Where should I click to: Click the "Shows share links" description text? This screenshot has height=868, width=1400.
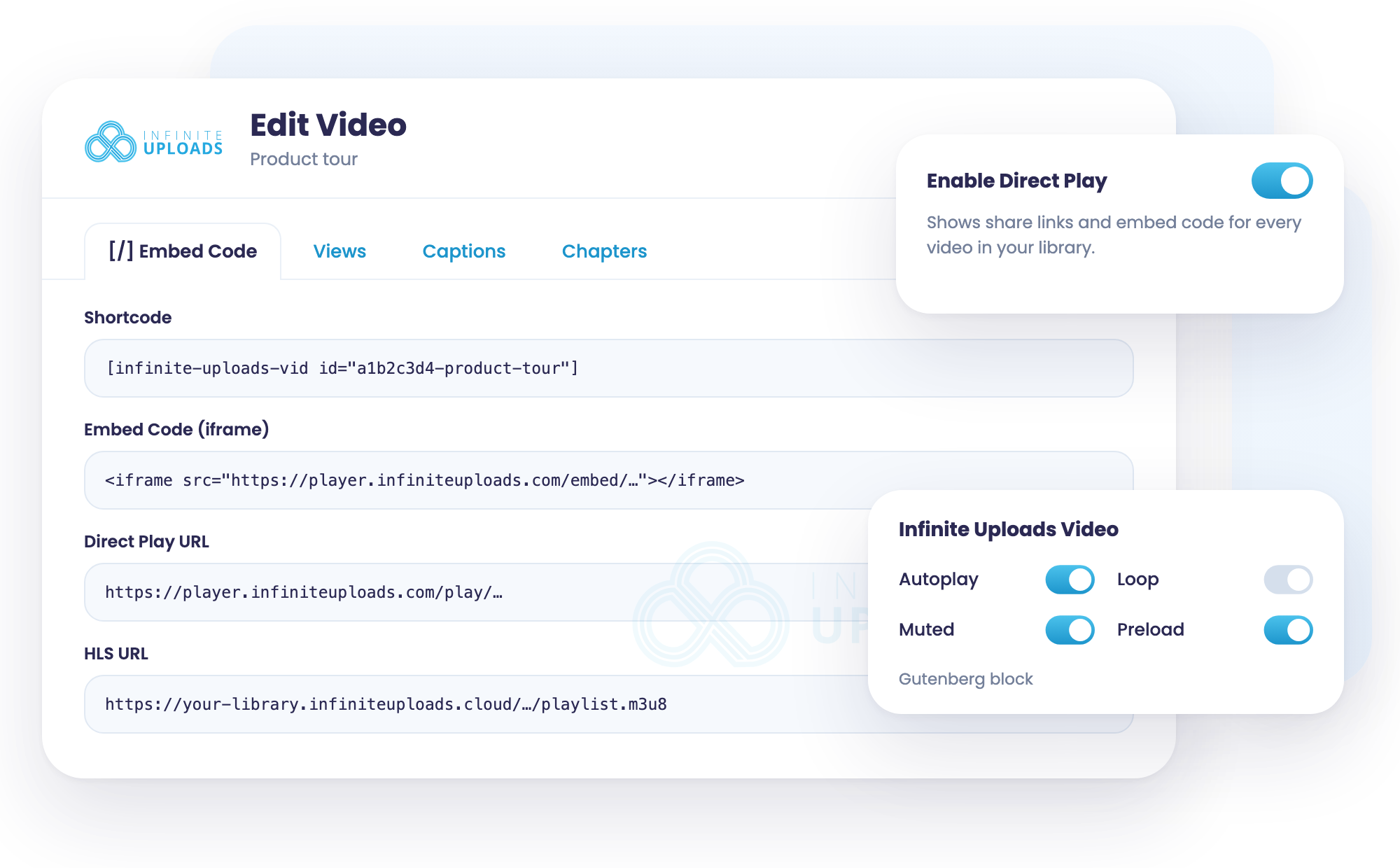(1114, 235)
